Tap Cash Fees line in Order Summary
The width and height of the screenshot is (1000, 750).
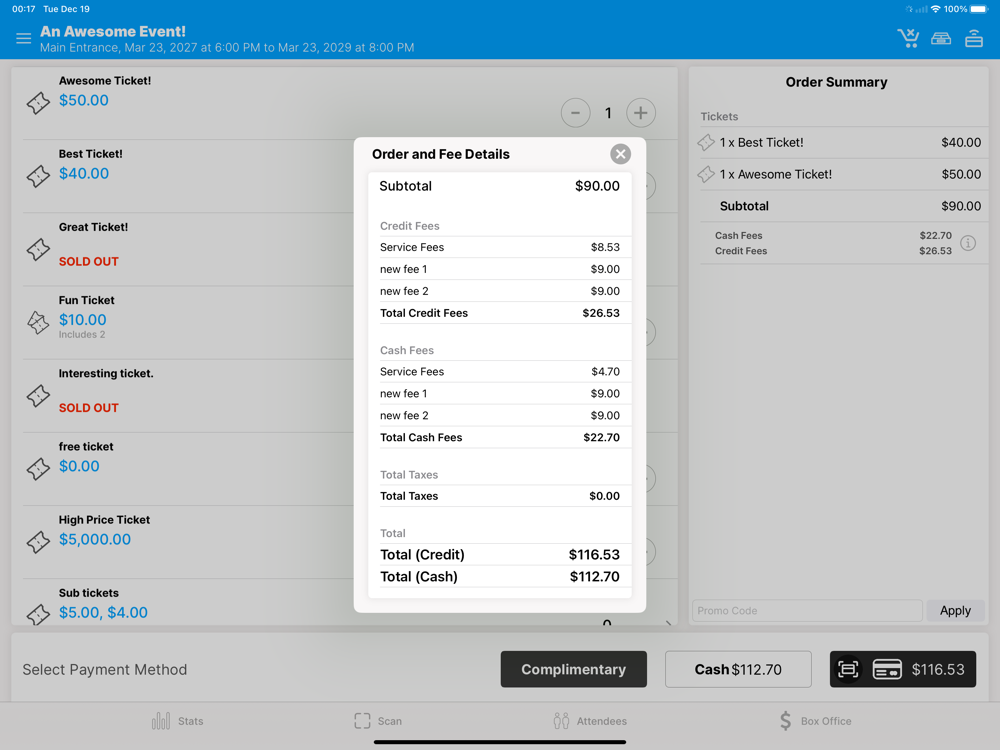coord(833,235)
